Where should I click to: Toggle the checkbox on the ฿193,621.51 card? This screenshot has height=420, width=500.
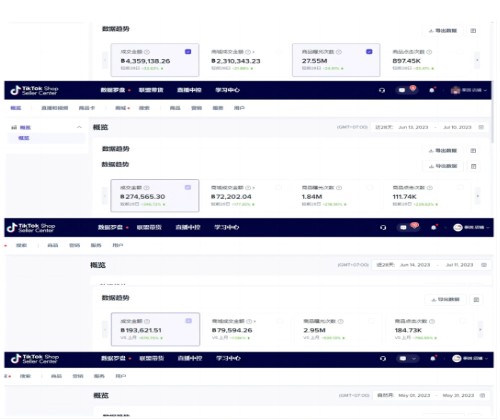188,321
